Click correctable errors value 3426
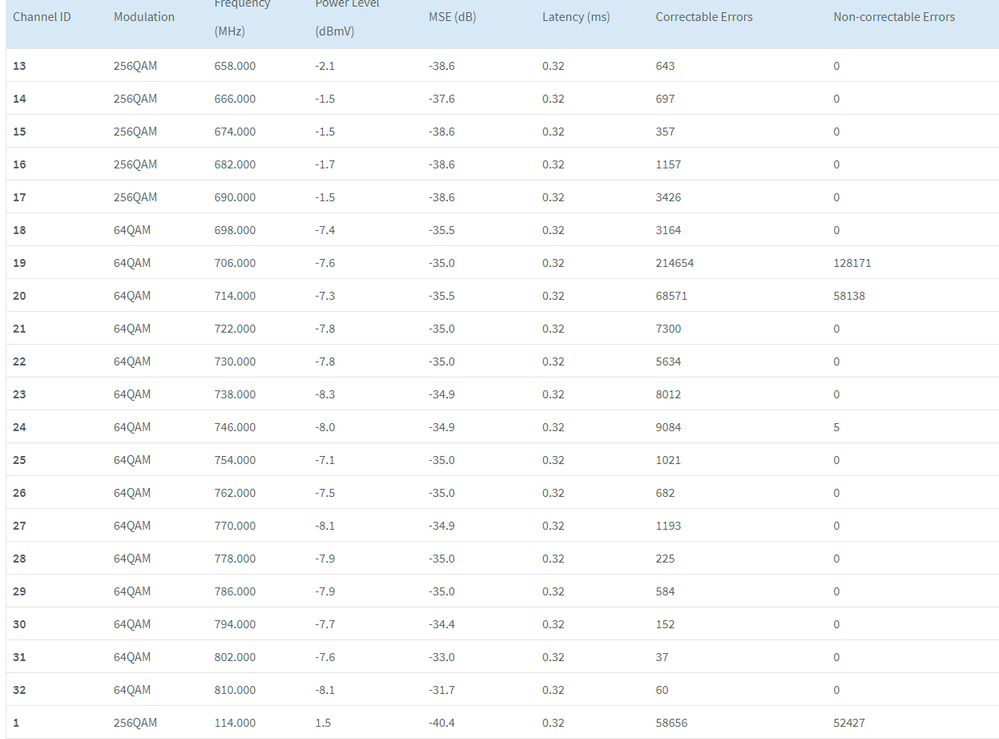The width and height of the screenshot is (999, 739). [668, 197]
